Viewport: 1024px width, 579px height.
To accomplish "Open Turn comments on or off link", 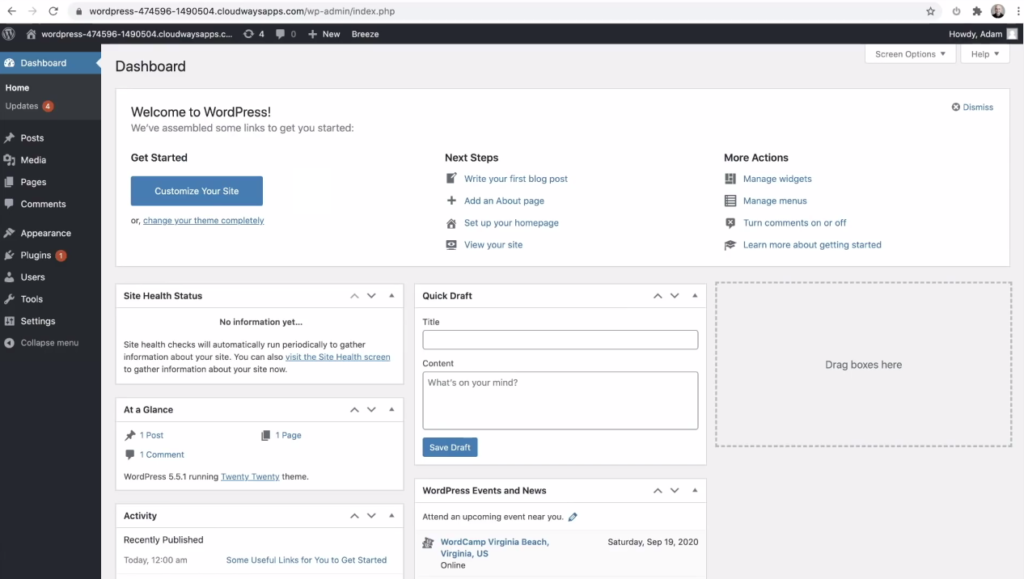I will [x=794, y=223].
